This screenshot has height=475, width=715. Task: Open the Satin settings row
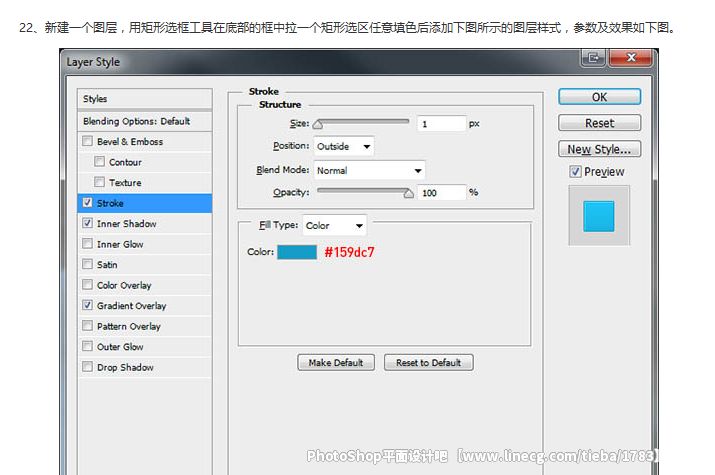coord(145,264)
